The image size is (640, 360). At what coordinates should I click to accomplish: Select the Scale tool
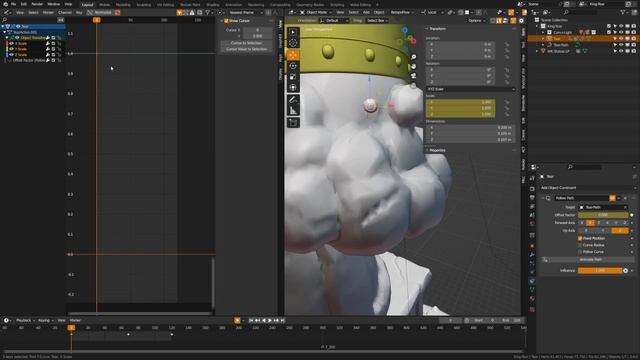pos(293,77)
